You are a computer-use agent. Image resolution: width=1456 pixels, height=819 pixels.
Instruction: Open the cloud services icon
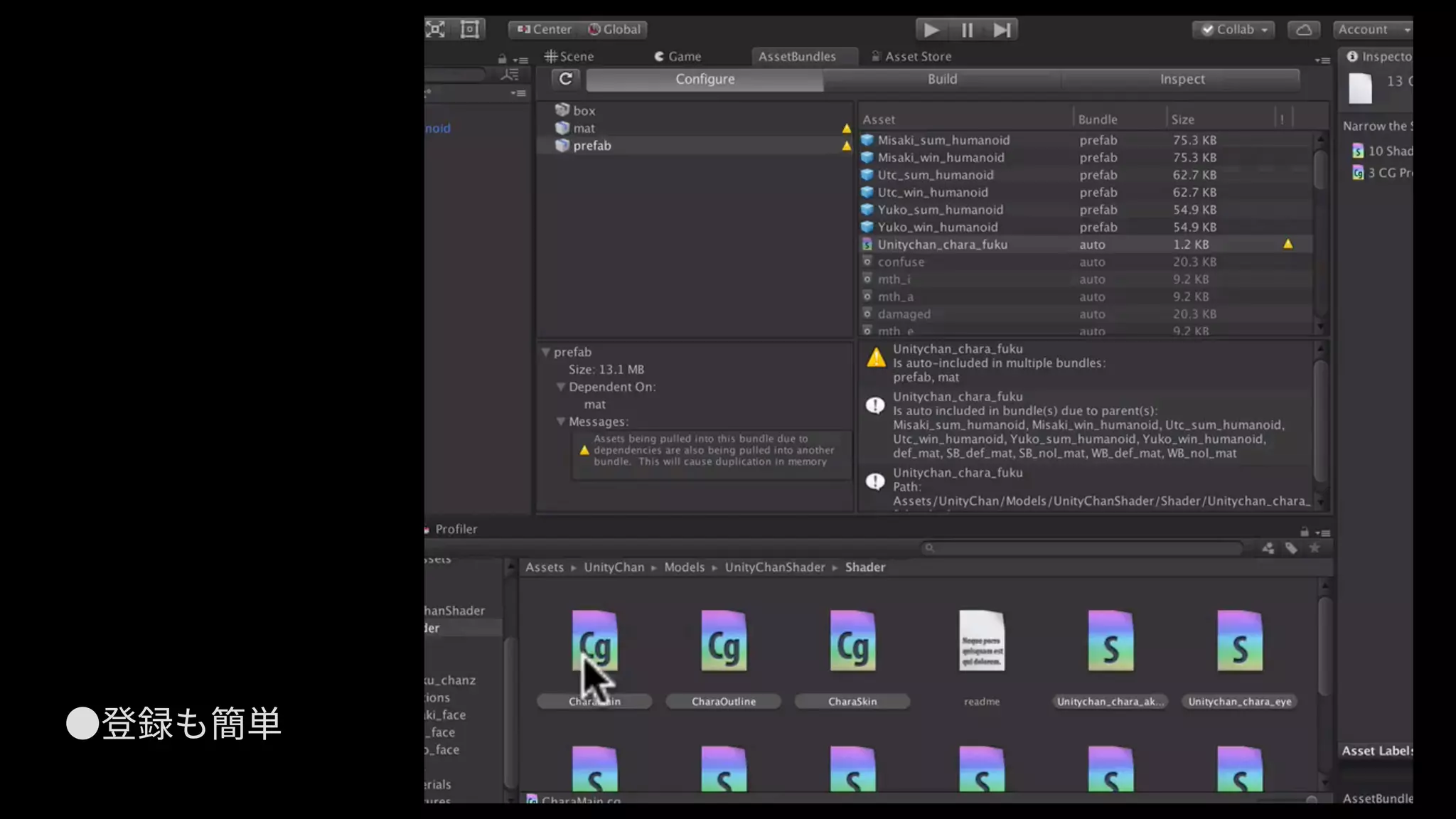coord(1304,30)
